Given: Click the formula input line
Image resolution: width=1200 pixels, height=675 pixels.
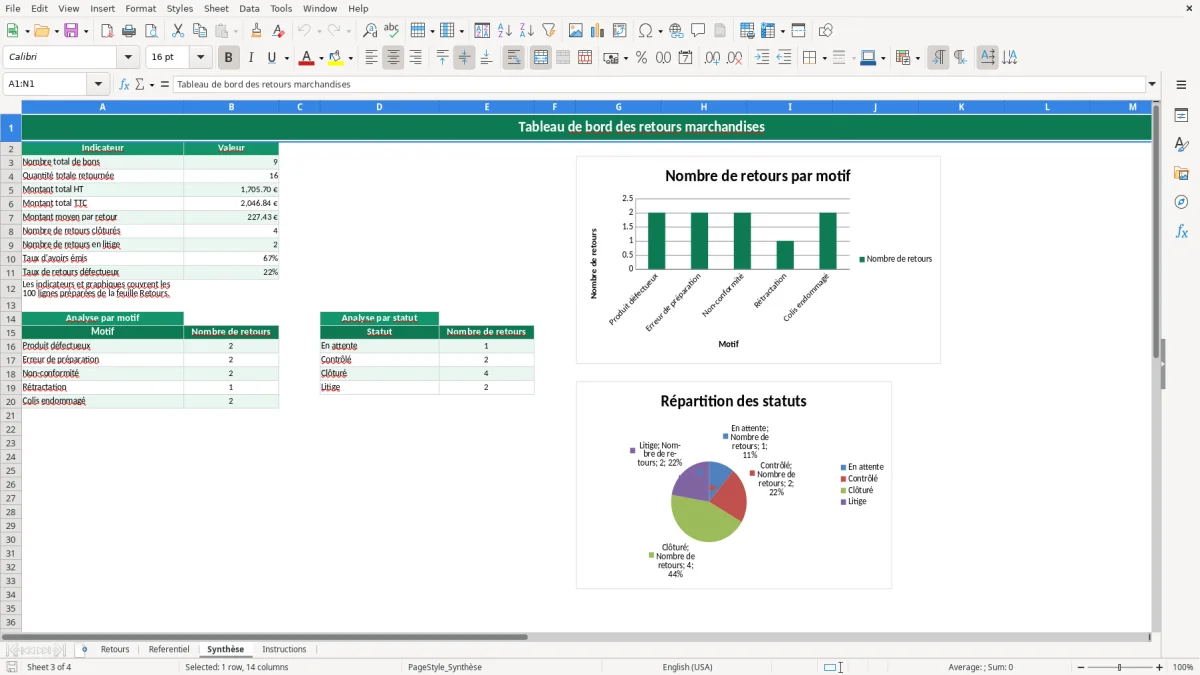Looking at the screenshot, I should click(x=659, y=85).
